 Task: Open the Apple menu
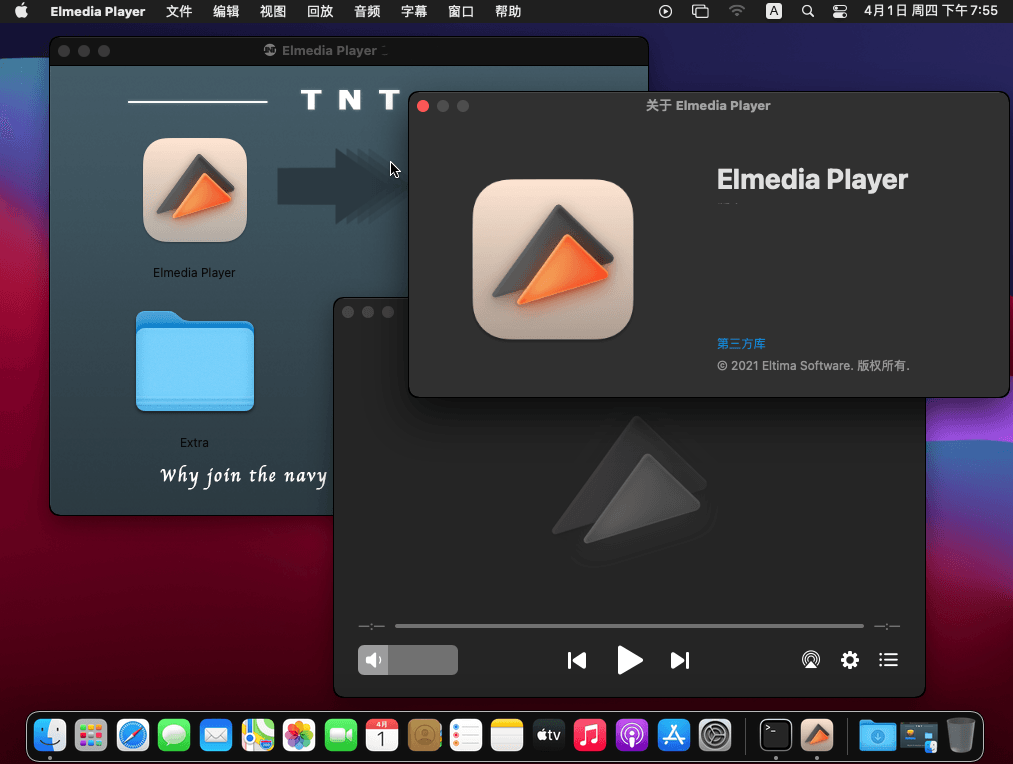point(21,11)
